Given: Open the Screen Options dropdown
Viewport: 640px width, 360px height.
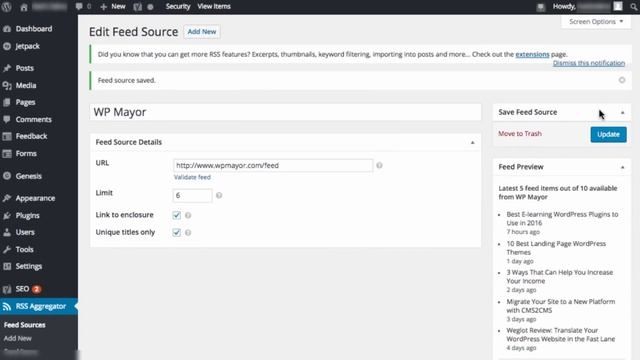Looking at the screenshot, I should [x=596, y=22].
